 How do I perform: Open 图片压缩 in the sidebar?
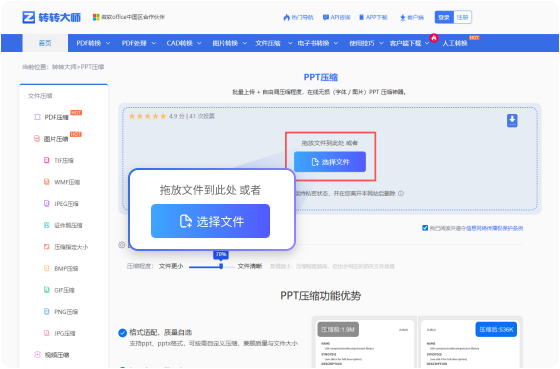(57, 139)
